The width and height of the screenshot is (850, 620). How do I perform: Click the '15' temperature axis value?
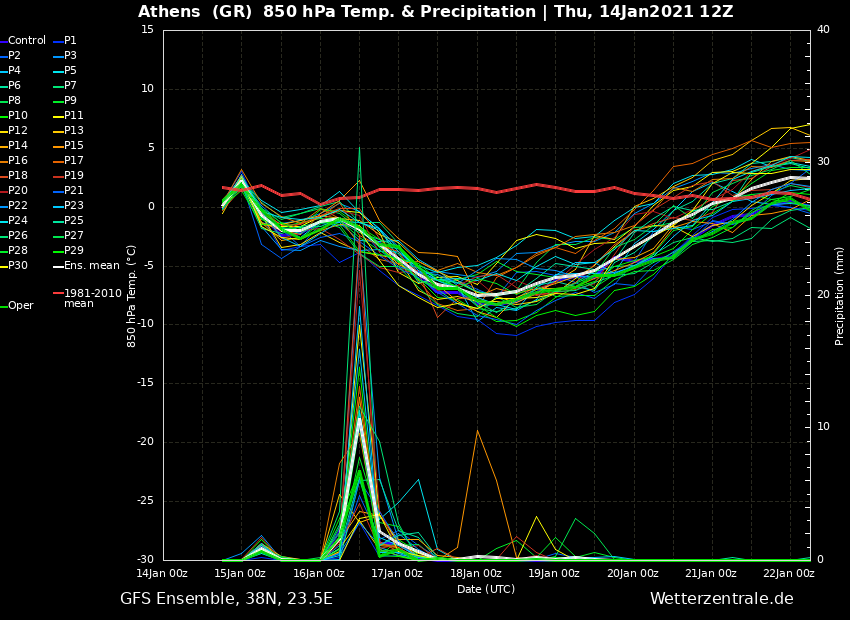pos(147,30)
